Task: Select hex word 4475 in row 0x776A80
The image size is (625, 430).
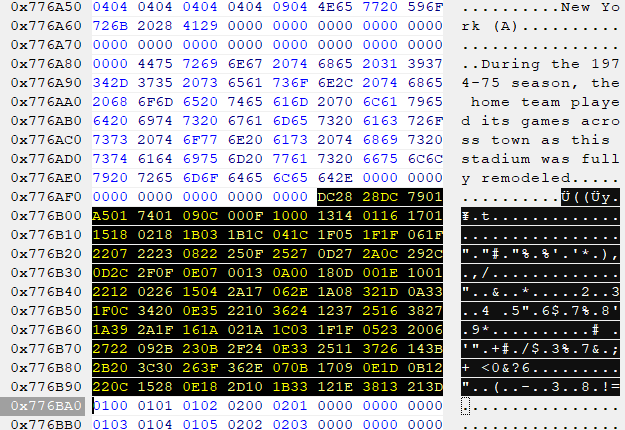Action: (x=155, y=64)
